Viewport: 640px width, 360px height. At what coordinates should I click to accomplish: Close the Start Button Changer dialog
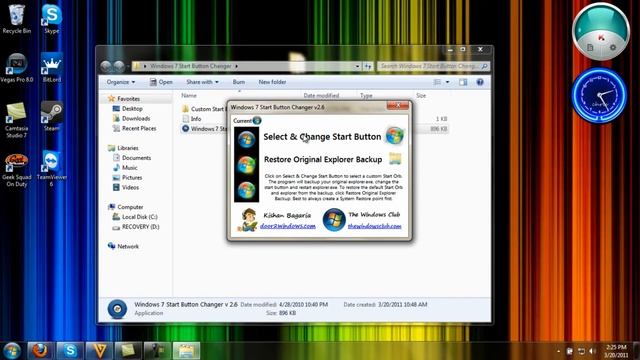point(398,105)
